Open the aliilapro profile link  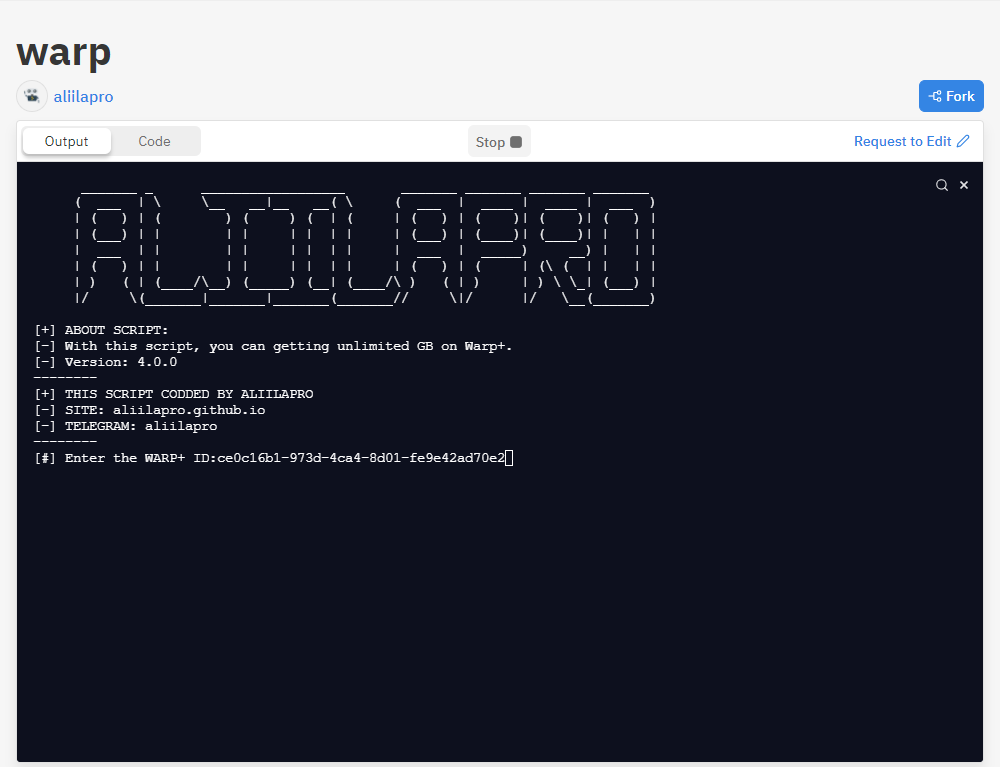(x=84, y=97)
